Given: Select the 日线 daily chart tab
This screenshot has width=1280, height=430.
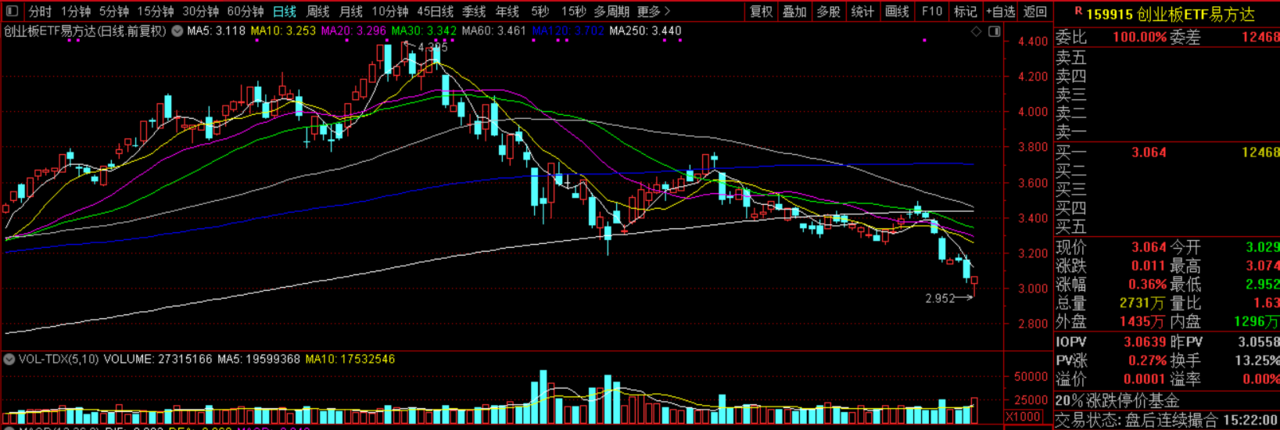Looking at the screenshot, I should 286,12.
